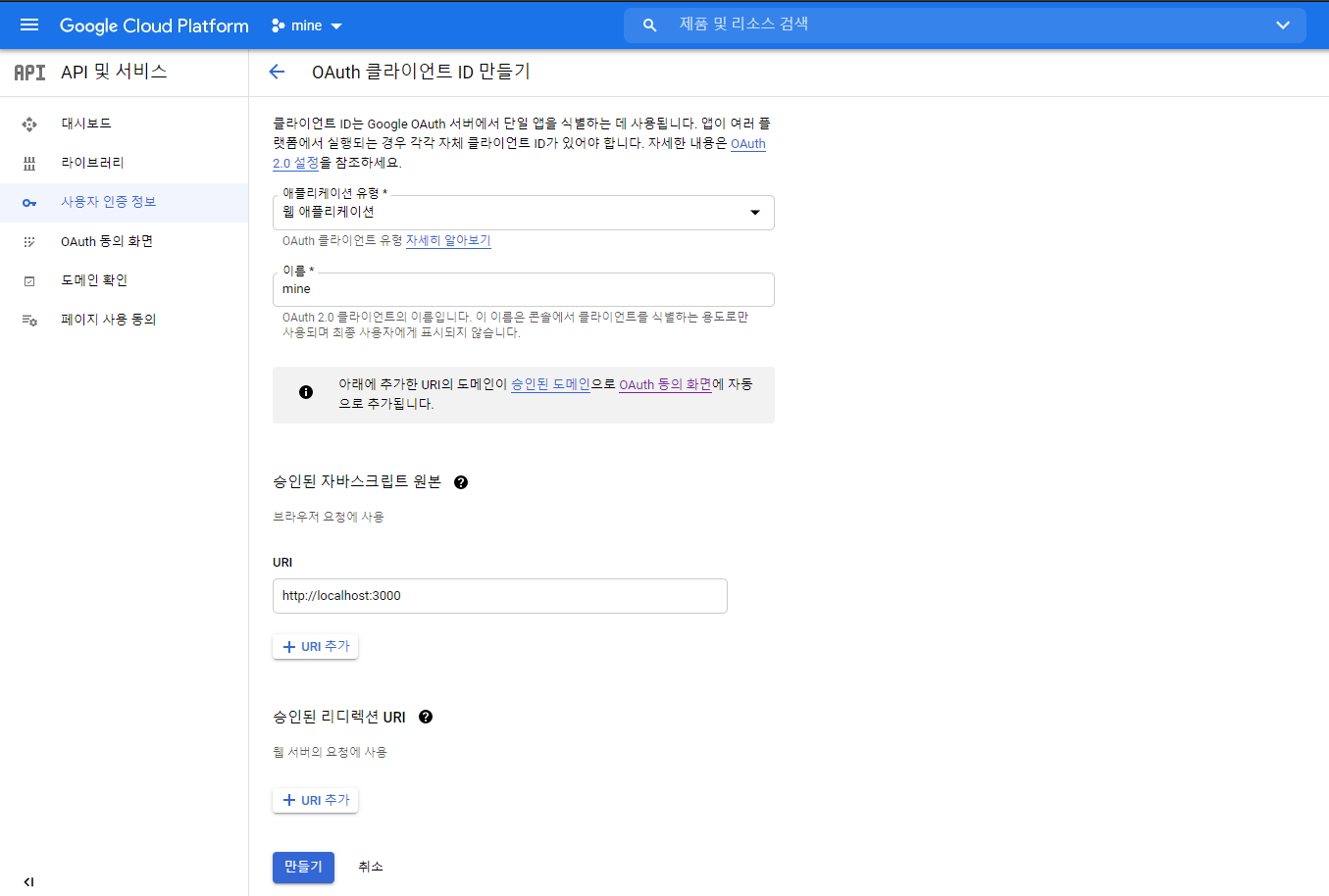Click the OAuth 클라이언트 ID 만들기 title

(421, 72)
